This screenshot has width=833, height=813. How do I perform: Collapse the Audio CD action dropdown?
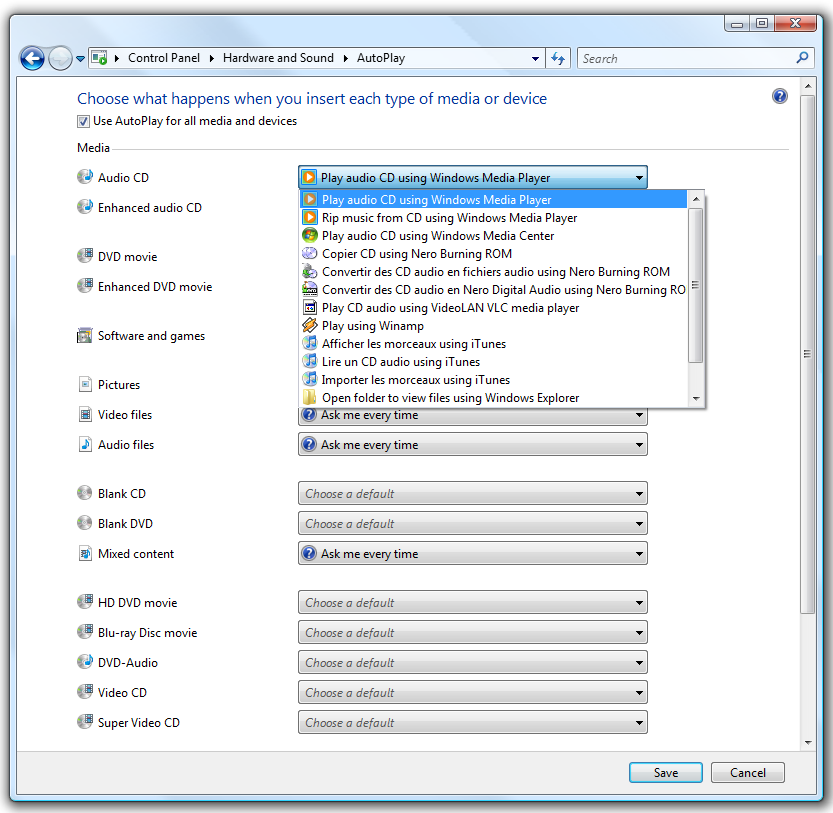pos(473,177)
